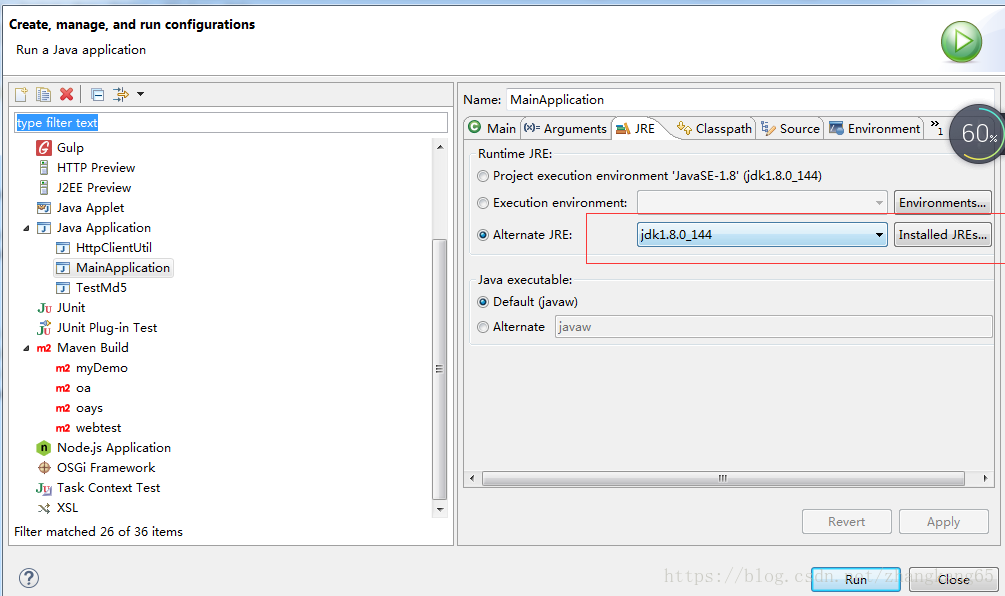The width and height of the screenshot is (1005, 596).
Task: Select the oa Maven configuration
Action: 83,388
